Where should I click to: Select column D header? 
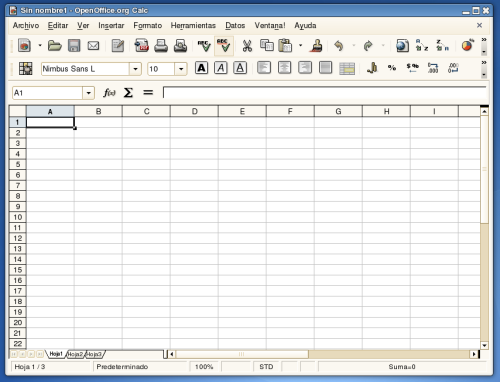pyautogui.click(x=194, y=111)
